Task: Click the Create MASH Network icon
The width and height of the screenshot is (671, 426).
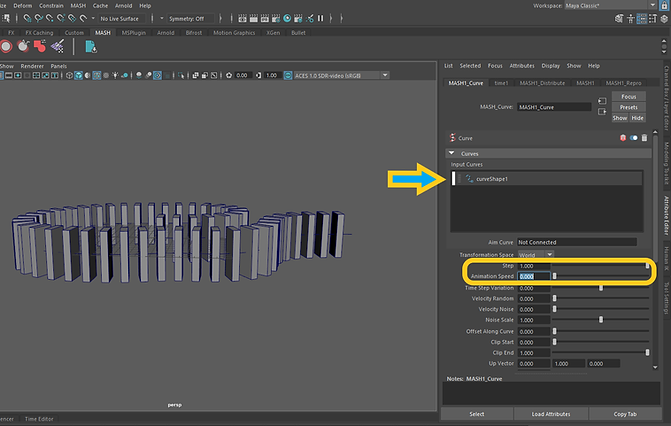Action: [x=6, y=47]
